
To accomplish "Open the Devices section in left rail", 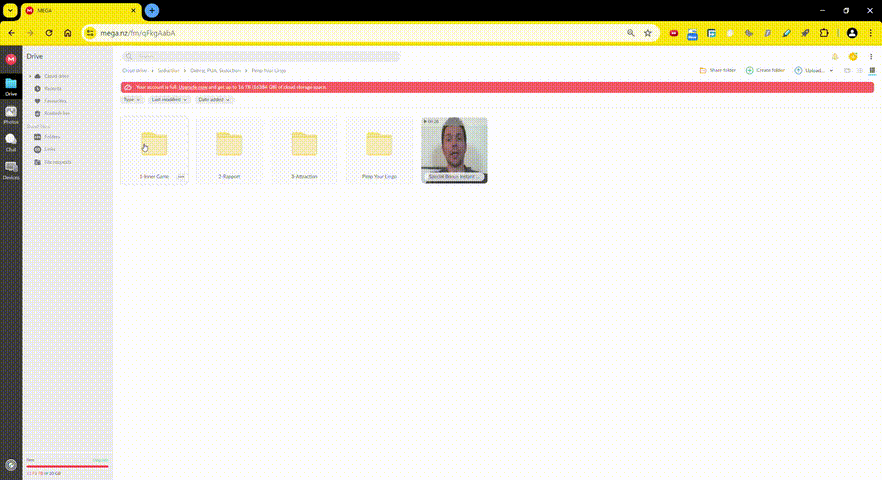I will pyautogui.click(x=11, y=170).
